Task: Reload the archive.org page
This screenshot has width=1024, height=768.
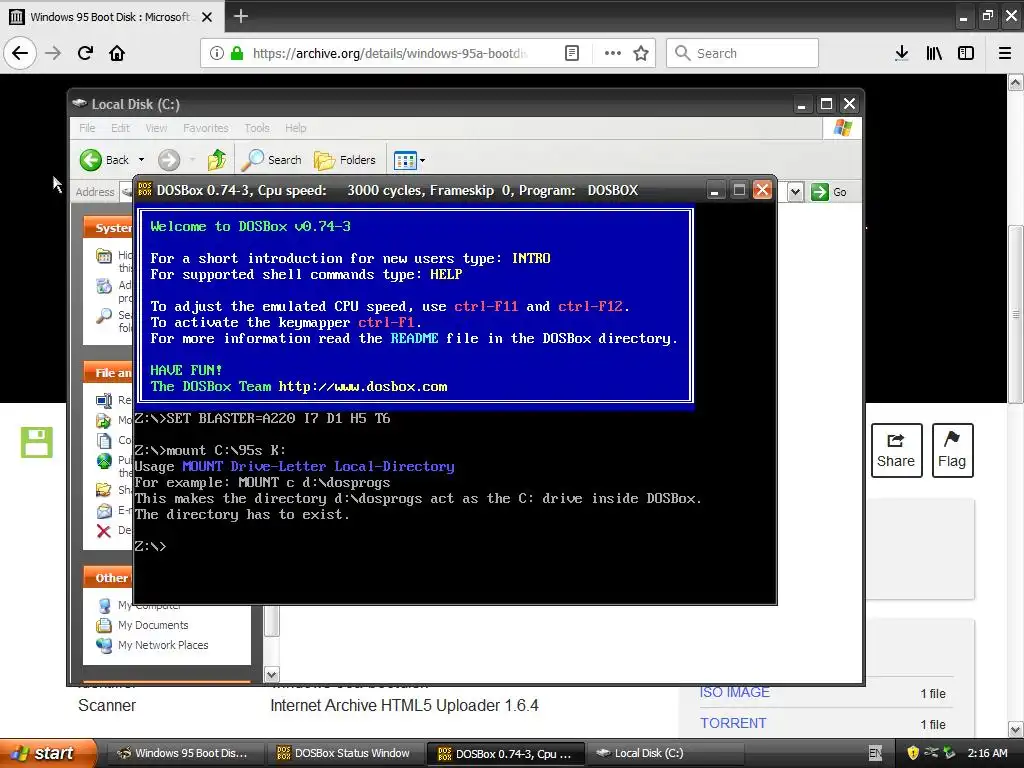Action: (85, 53)
